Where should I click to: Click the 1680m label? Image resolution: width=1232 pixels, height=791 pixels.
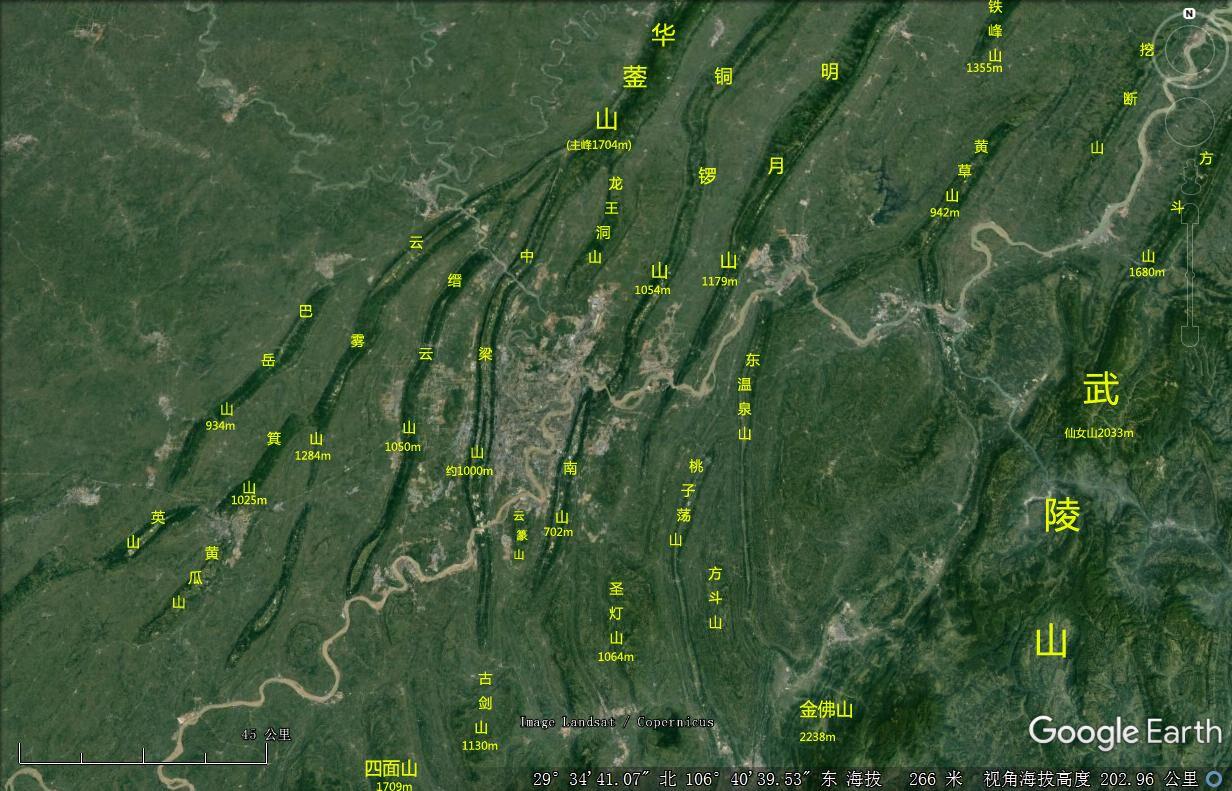1147,272
